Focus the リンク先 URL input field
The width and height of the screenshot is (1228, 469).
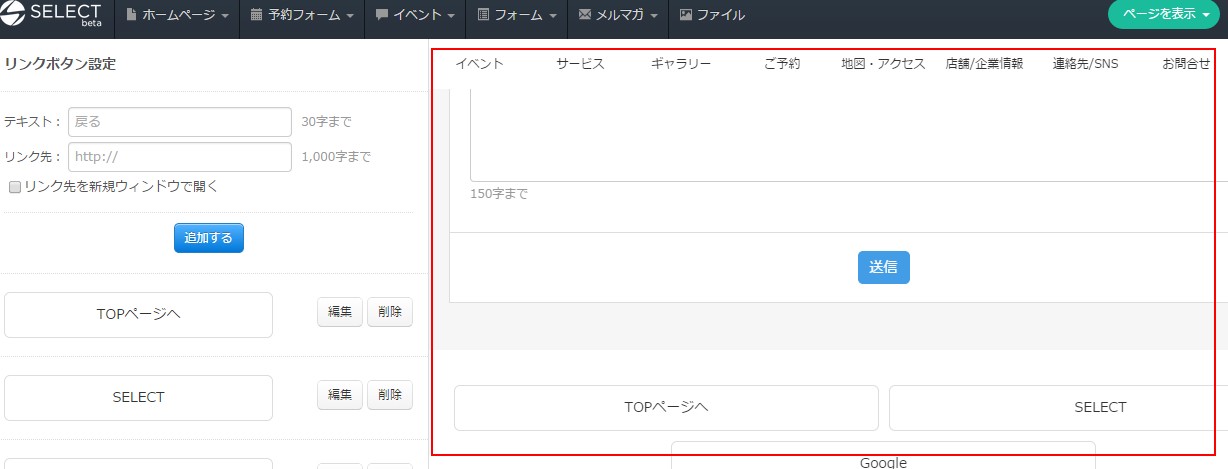180,157
